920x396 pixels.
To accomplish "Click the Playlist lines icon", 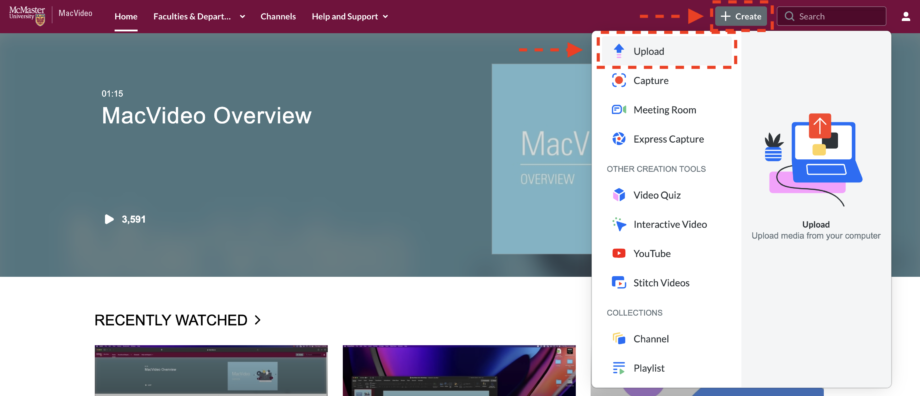I will (x=618, y=368).
